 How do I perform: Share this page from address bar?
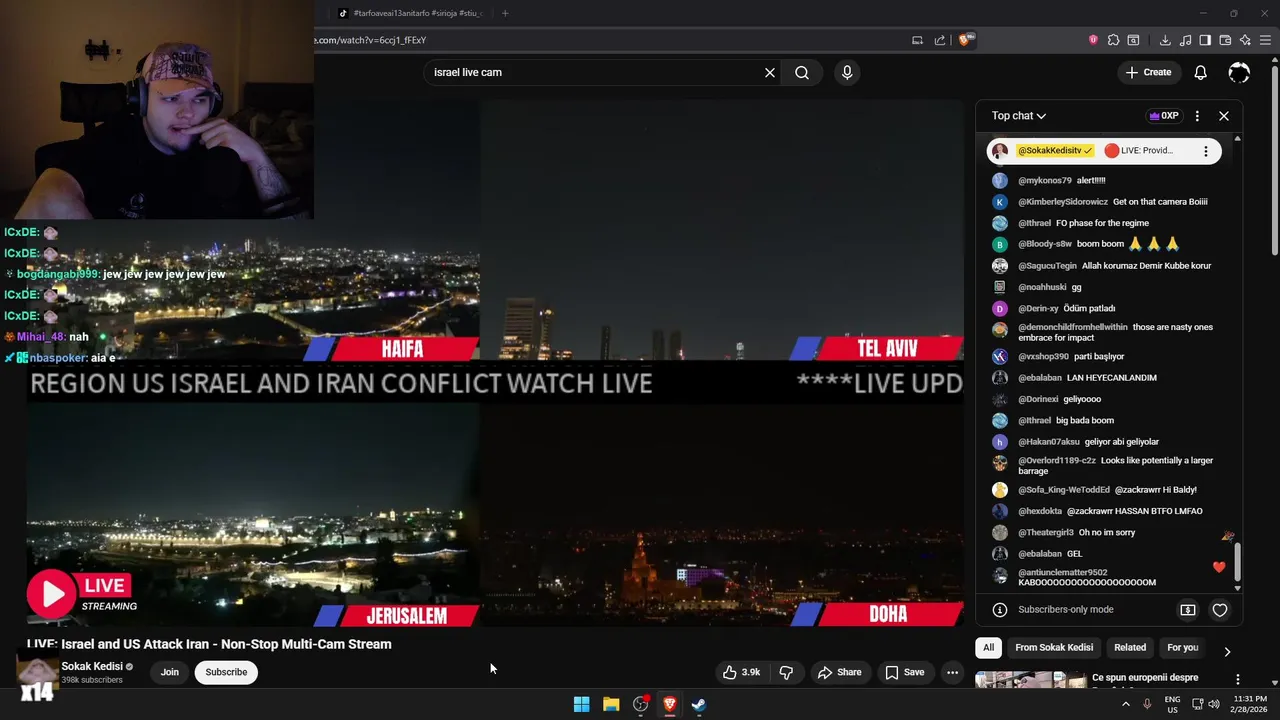click(940, 40)
